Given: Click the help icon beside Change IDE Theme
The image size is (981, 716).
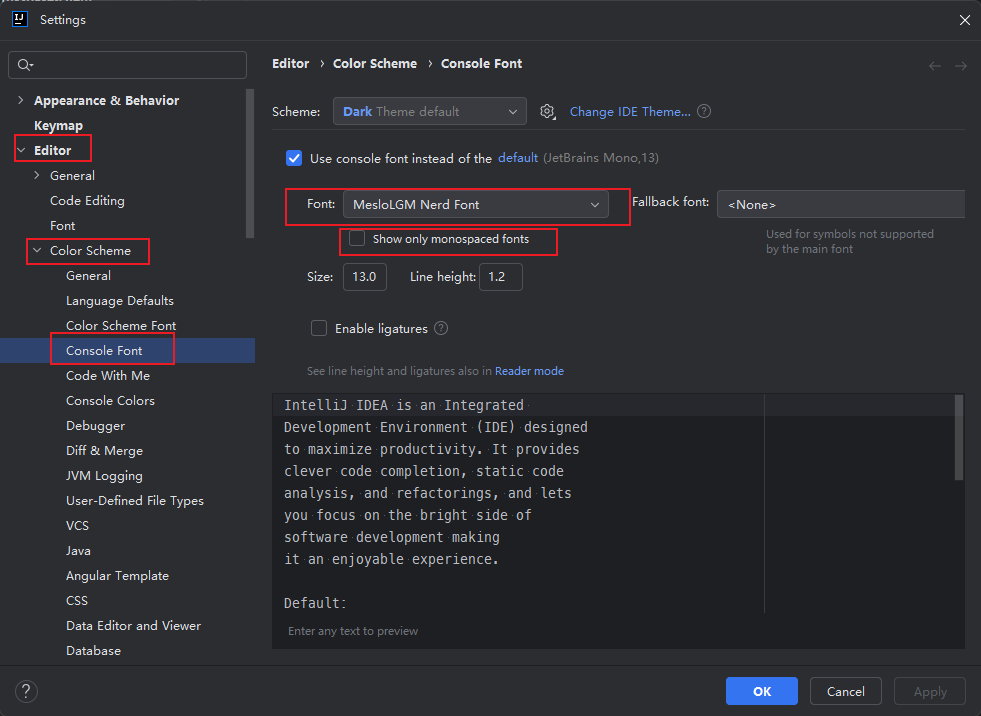Looking at the screenshot, I should point(704,112).
